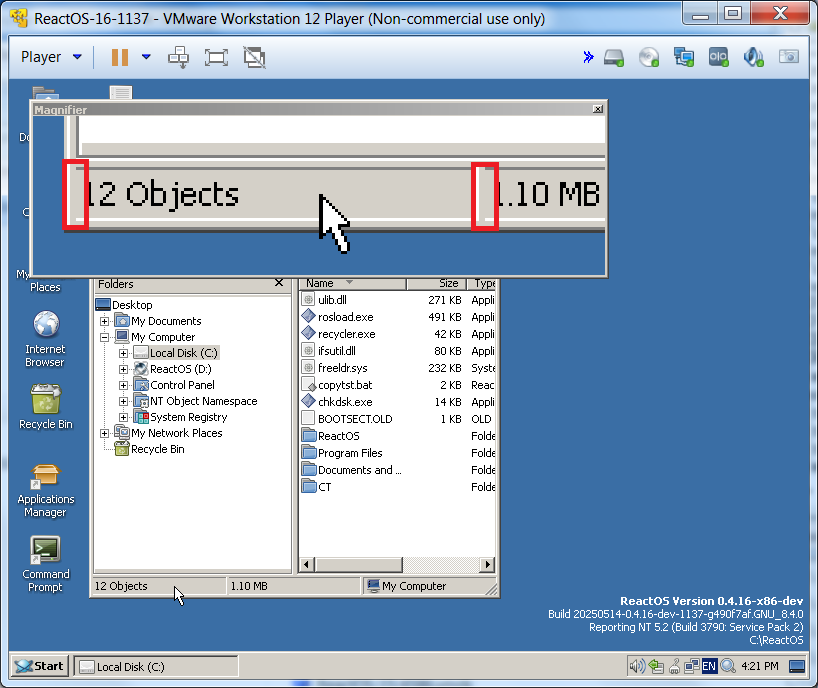Click the serial port device icon
818x688 pixels.
click(x=718, y=57)
